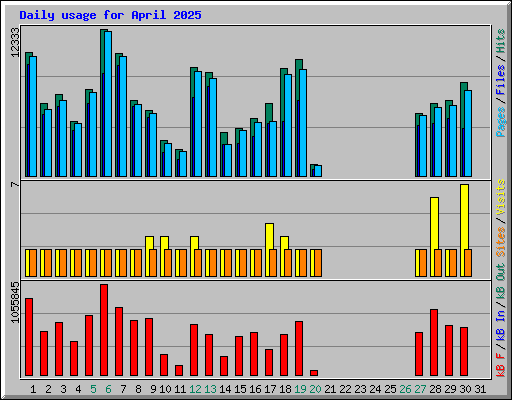The image size is (512, 400).
Task: Click day 30 on the x-axis
Action: 465,389
